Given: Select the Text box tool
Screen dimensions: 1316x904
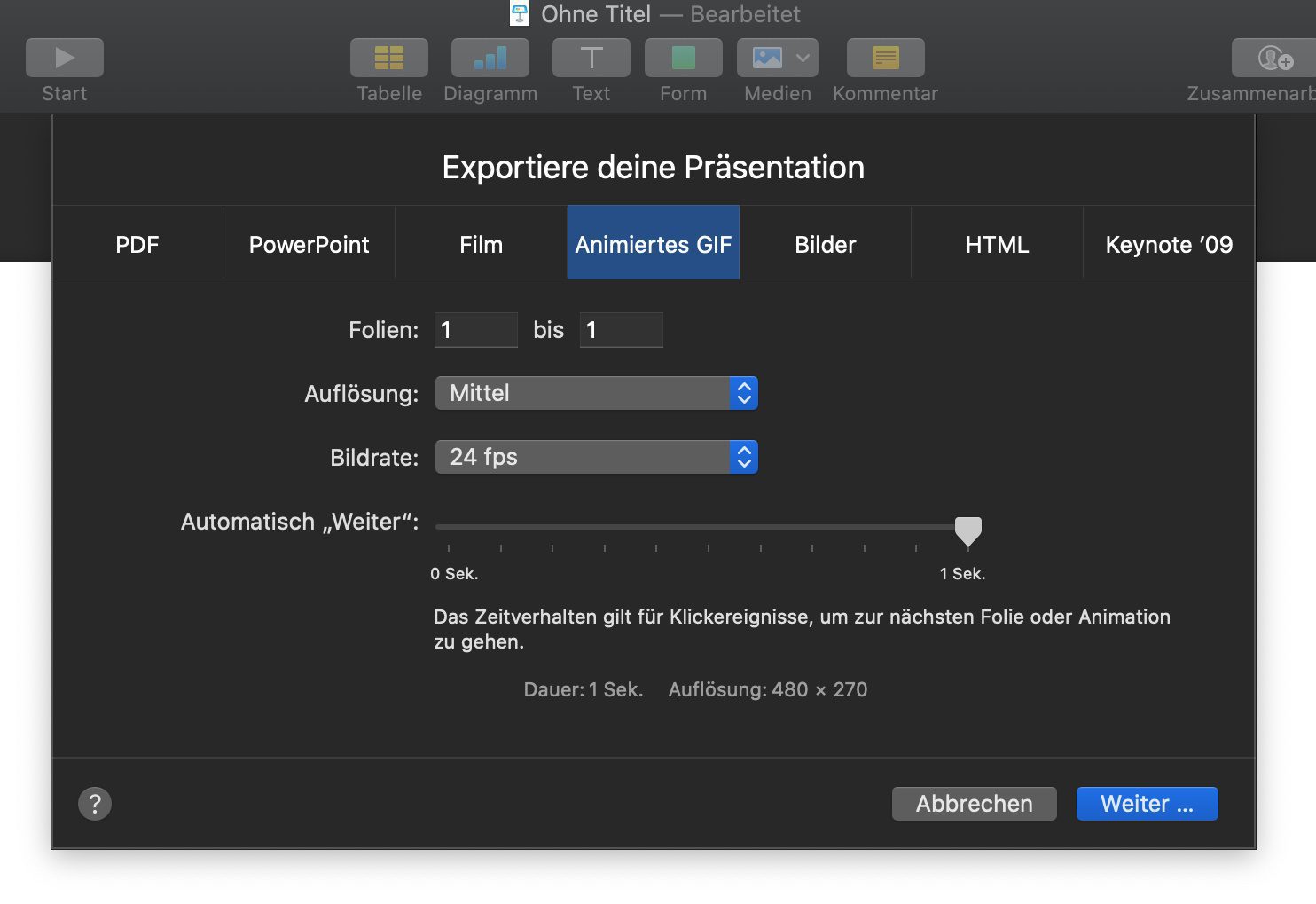Looking at the screenshot, I should click(x=591, y=58).
